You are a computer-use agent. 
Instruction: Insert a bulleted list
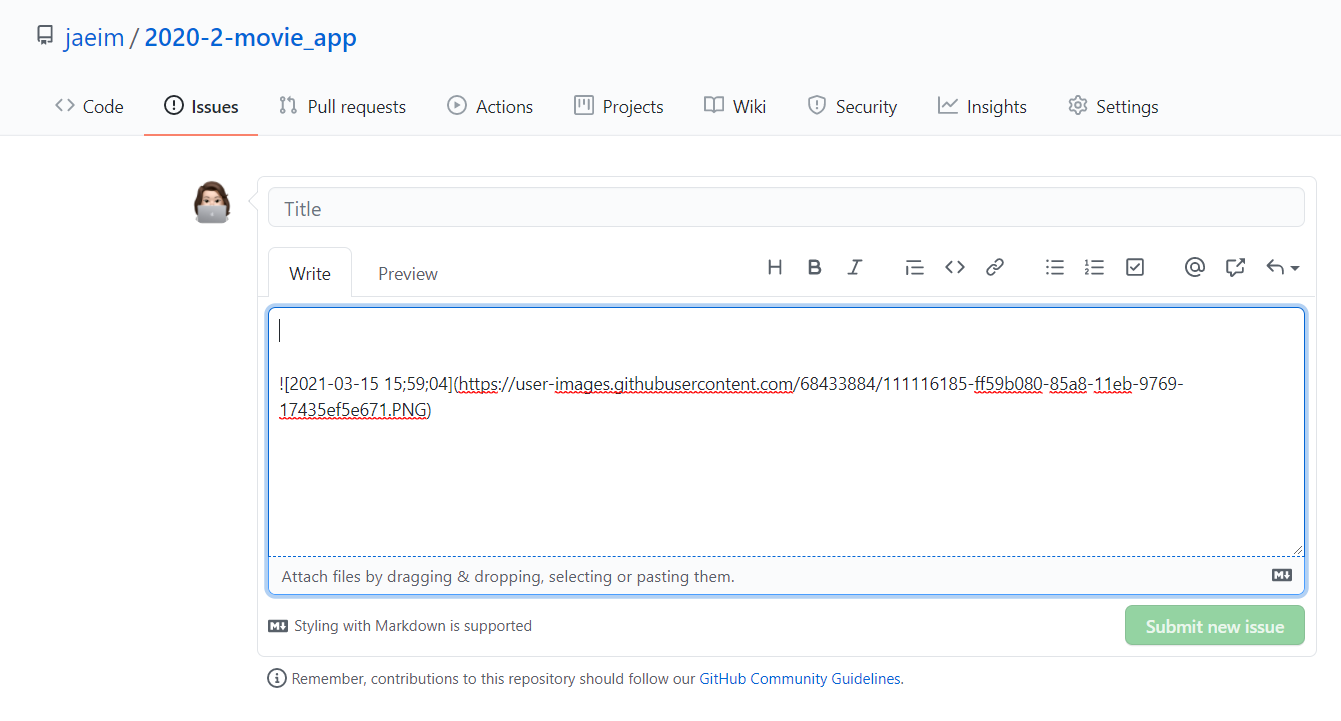[x=1055, y=267]
